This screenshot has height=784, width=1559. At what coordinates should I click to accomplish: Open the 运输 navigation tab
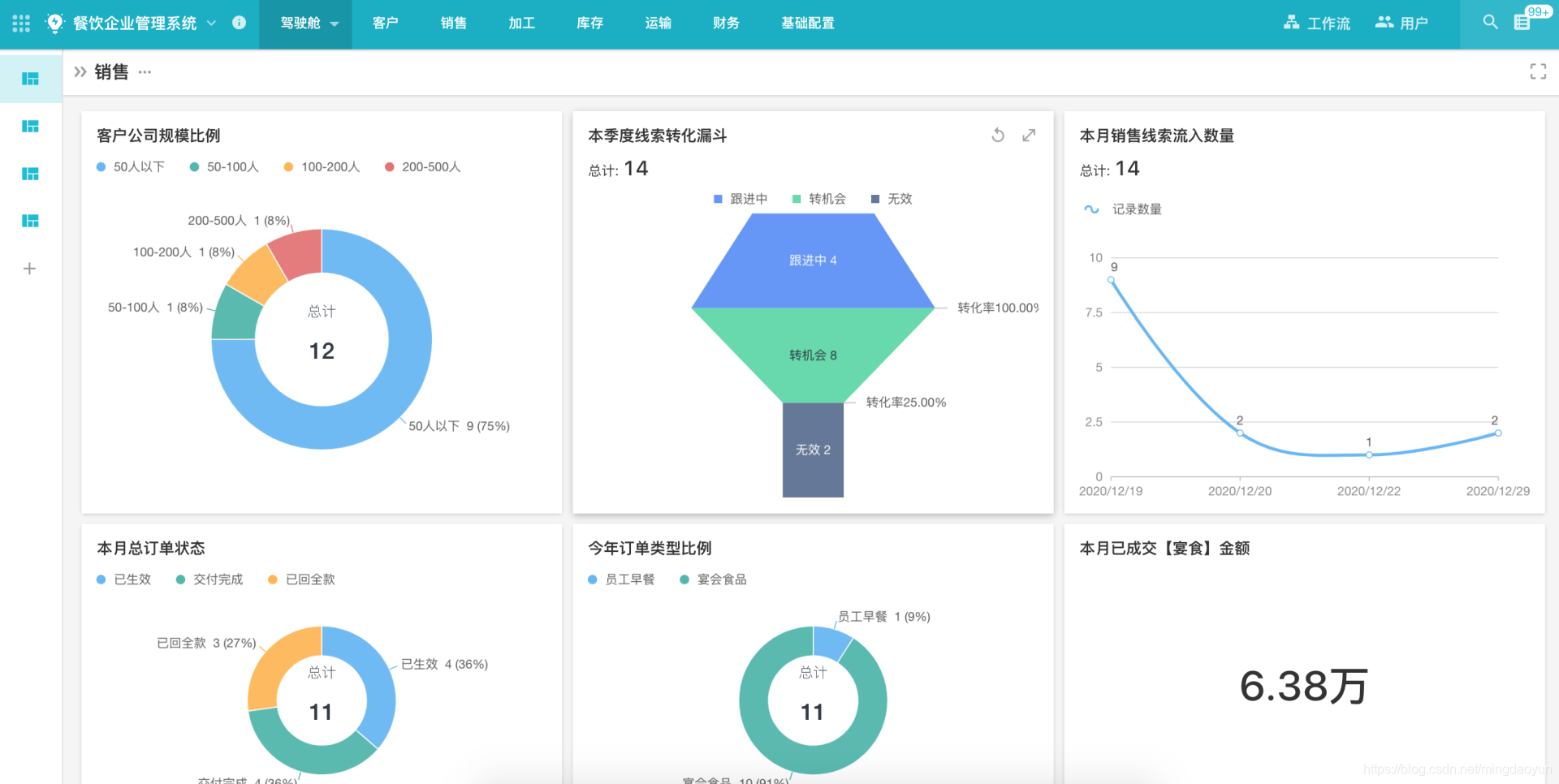click(658, 24)
